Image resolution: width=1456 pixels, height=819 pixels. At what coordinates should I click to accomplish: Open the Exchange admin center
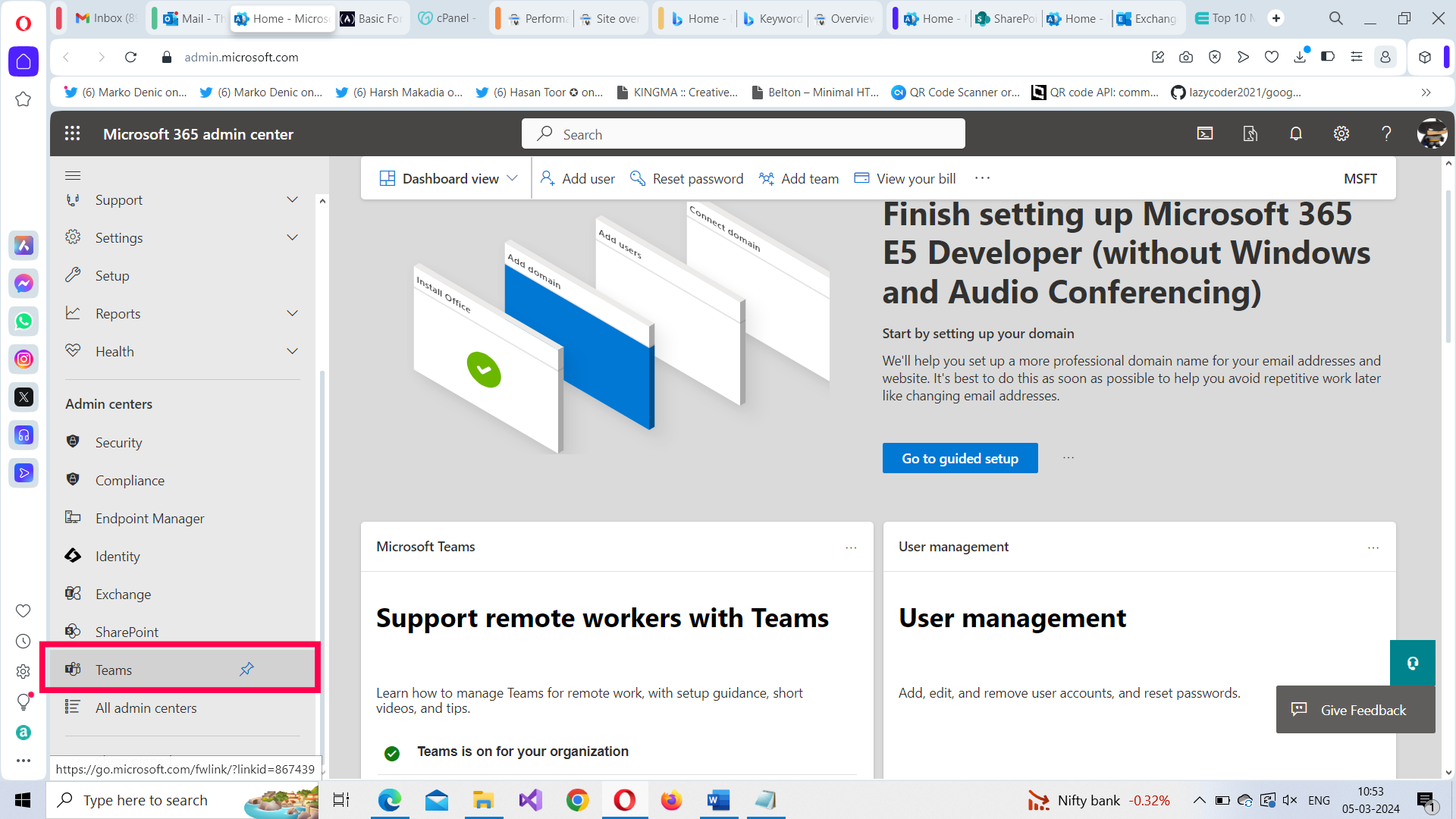click(x=123, y=594)
